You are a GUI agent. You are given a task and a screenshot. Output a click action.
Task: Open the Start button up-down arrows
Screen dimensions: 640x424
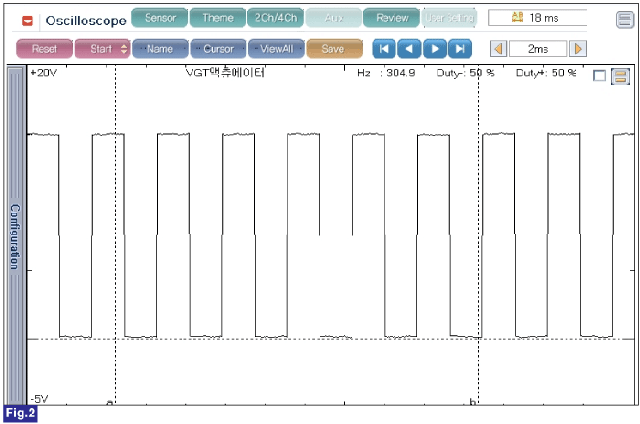pyautogui.click(x=124, y=49)
